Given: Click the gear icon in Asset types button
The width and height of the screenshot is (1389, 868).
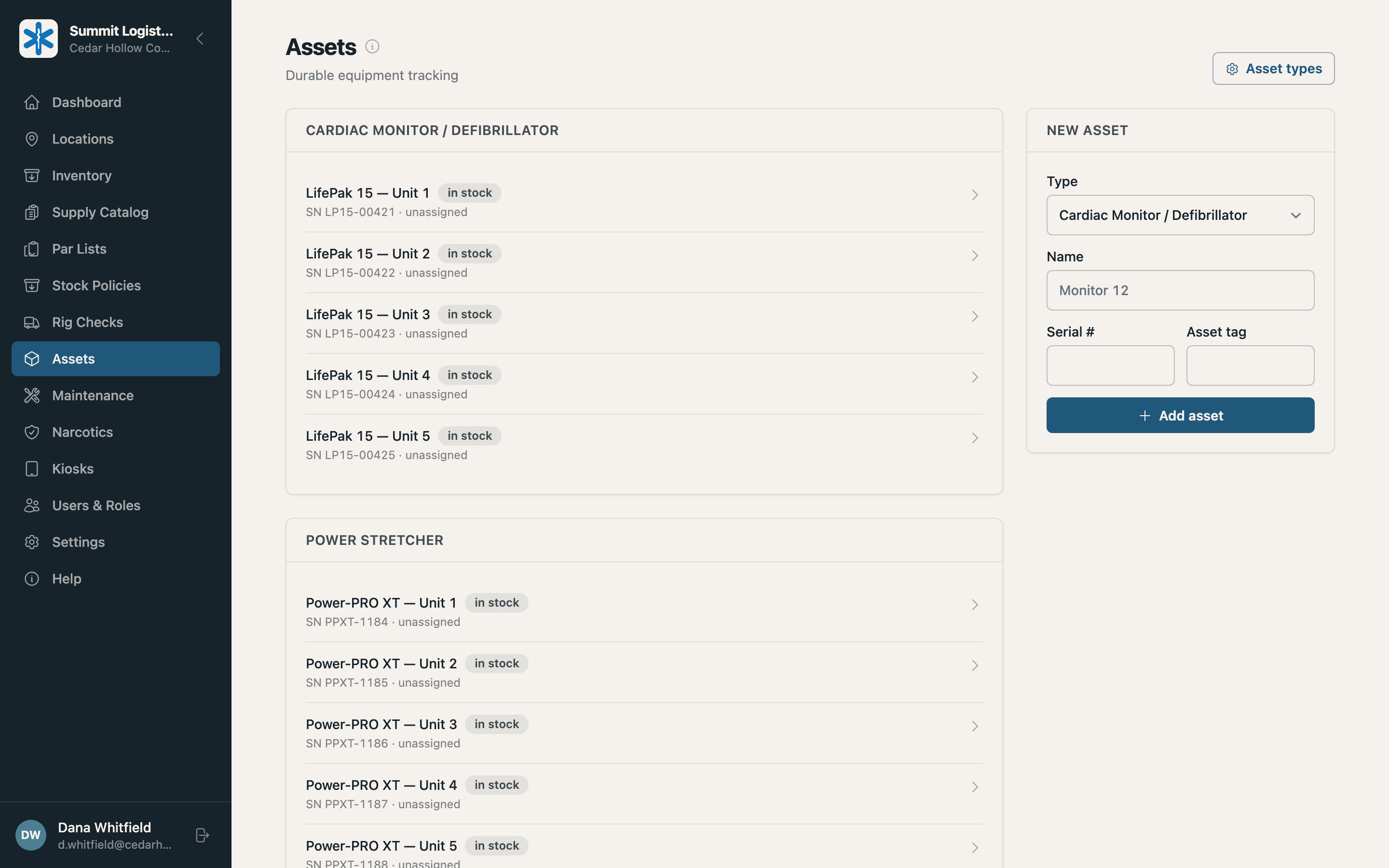Looking at the screenshot, I should click(x=1232, y=69).
